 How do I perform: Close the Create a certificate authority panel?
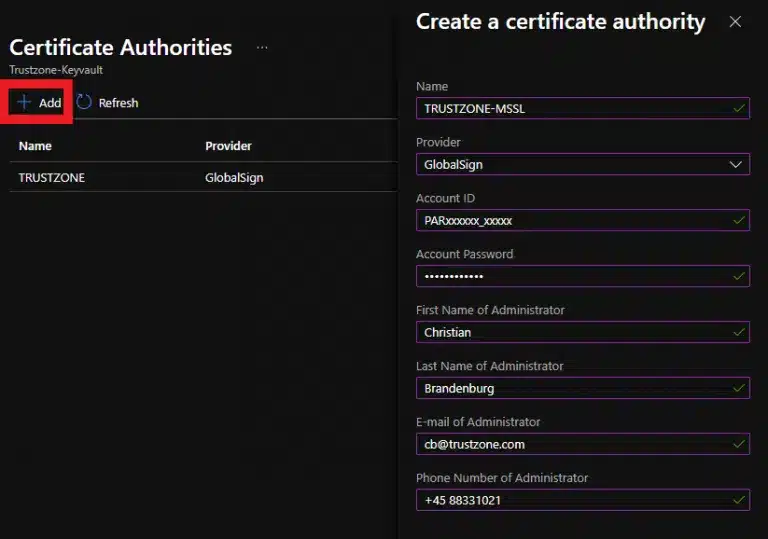[735, 22]
